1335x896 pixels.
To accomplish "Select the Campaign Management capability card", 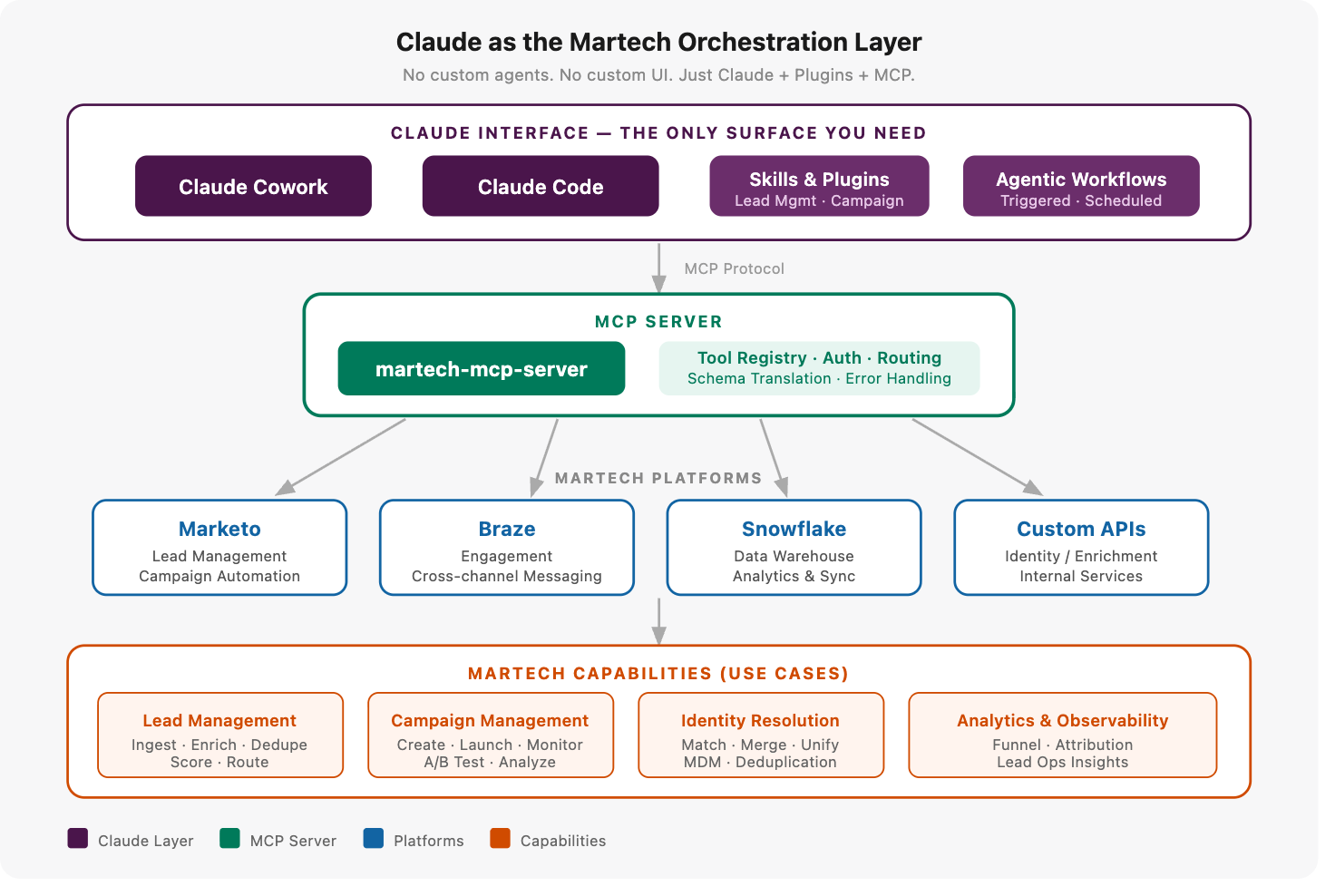I will [x=491, y=735].
